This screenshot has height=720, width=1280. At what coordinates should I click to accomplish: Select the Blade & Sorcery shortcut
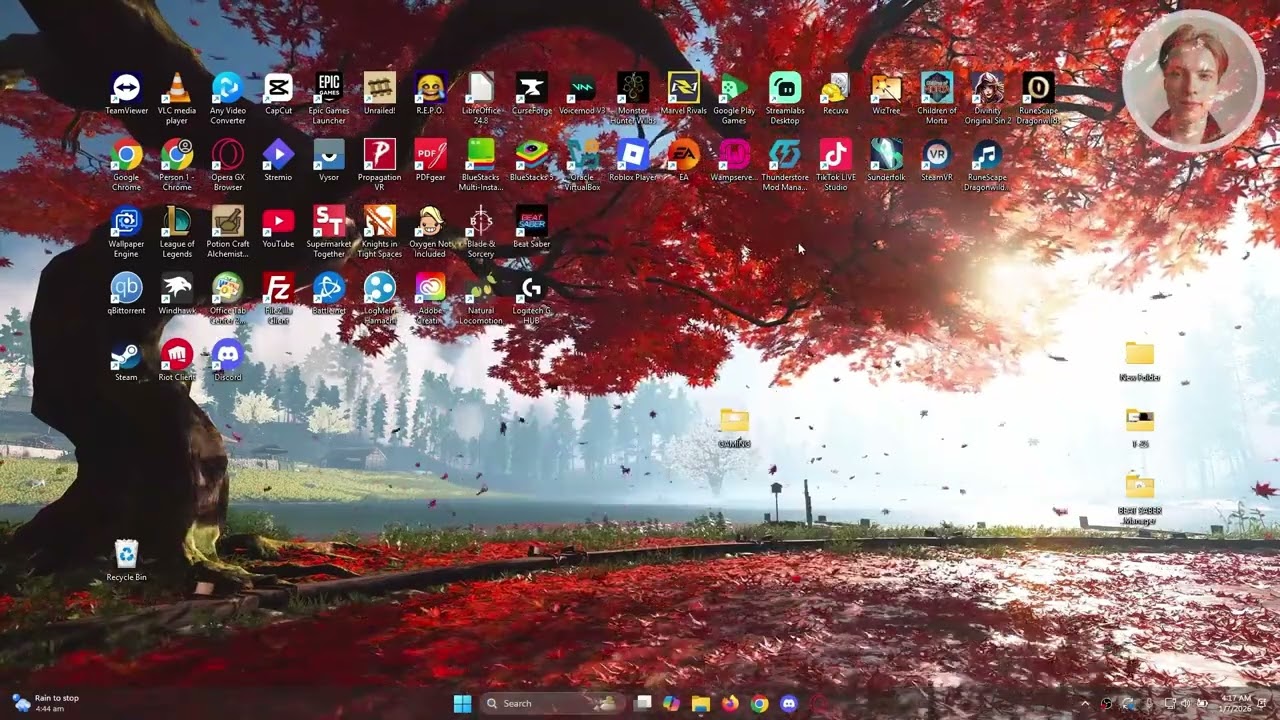pyautogui.click(x=481, y=222)
